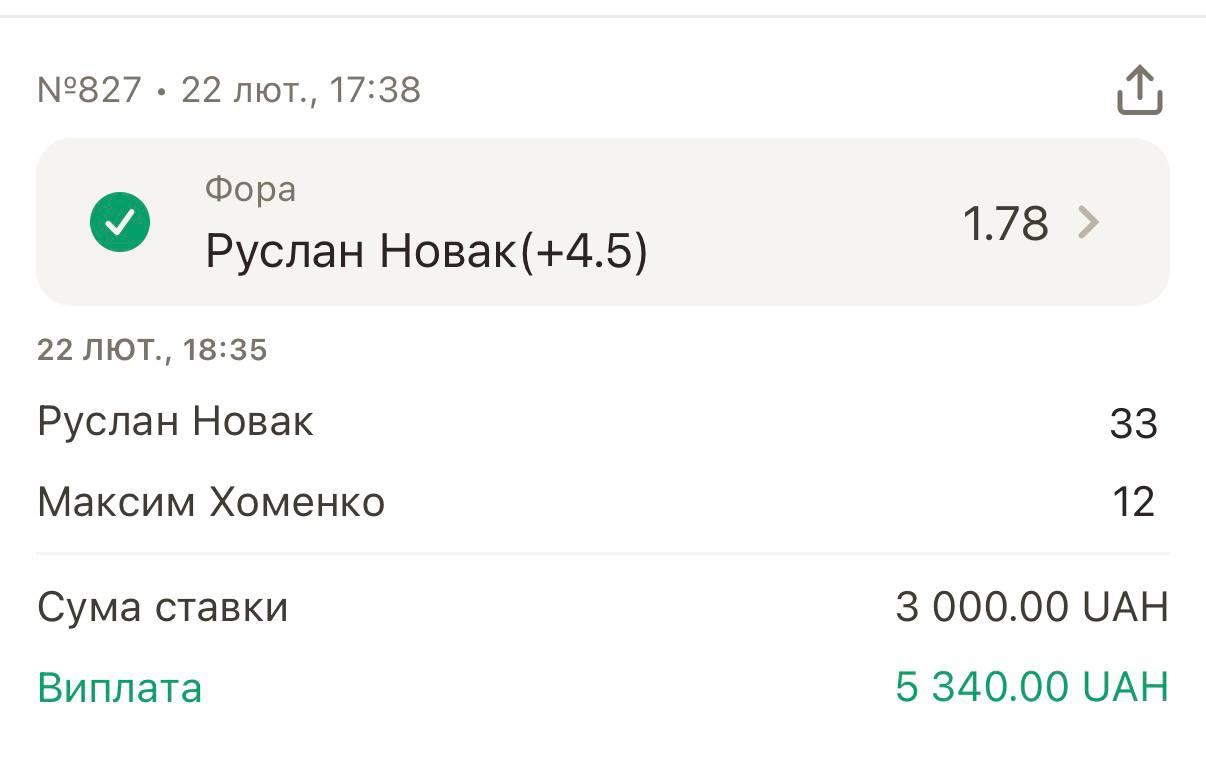Tap the empty middle of the selection card
The image size is (1206, 769).
click(800, 222)
